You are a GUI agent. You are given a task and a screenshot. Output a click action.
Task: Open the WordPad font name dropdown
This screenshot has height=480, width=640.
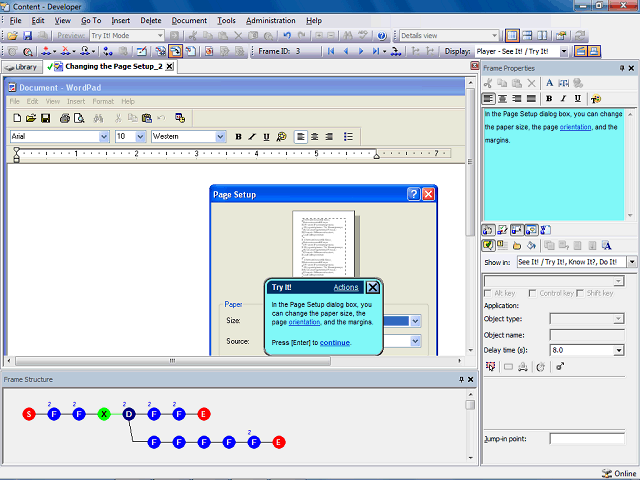click(x=104, y=137)
